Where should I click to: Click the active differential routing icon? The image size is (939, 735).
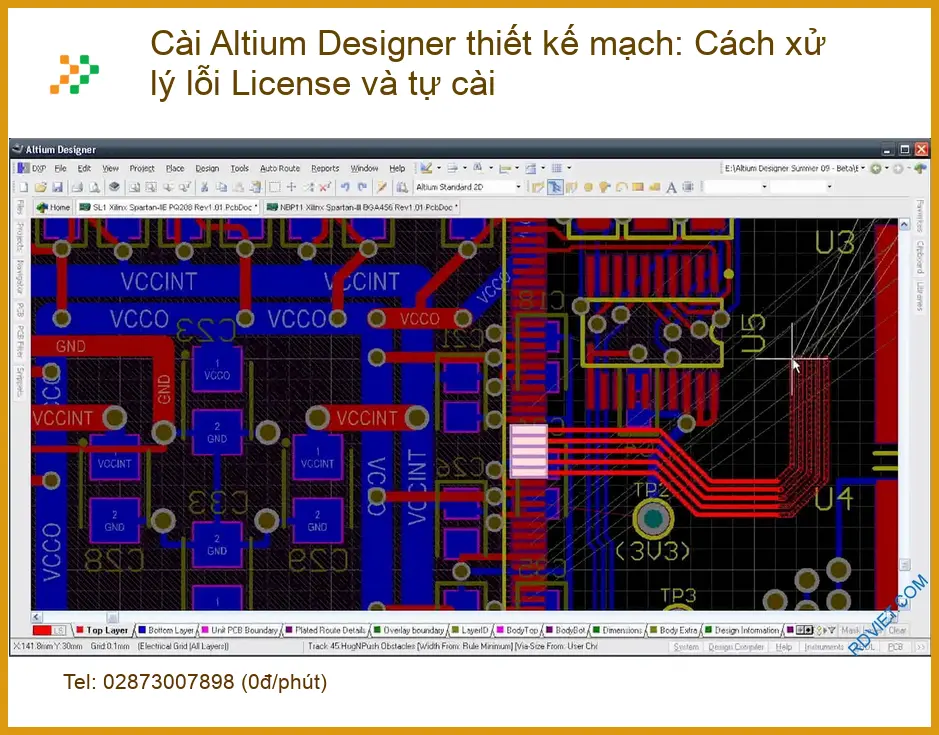(x=555, y=187)
